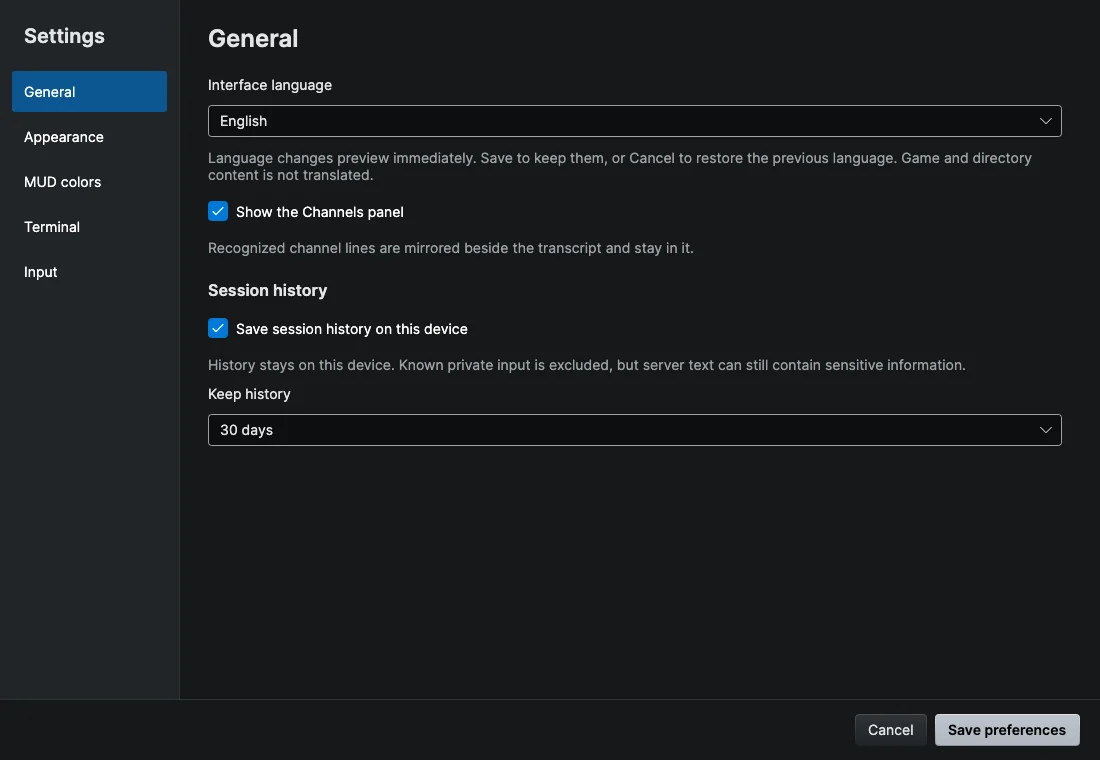The height and width of the screenshot is (760, 1100).
Task: Open the MUD colors section
Action: click(89, 182)
